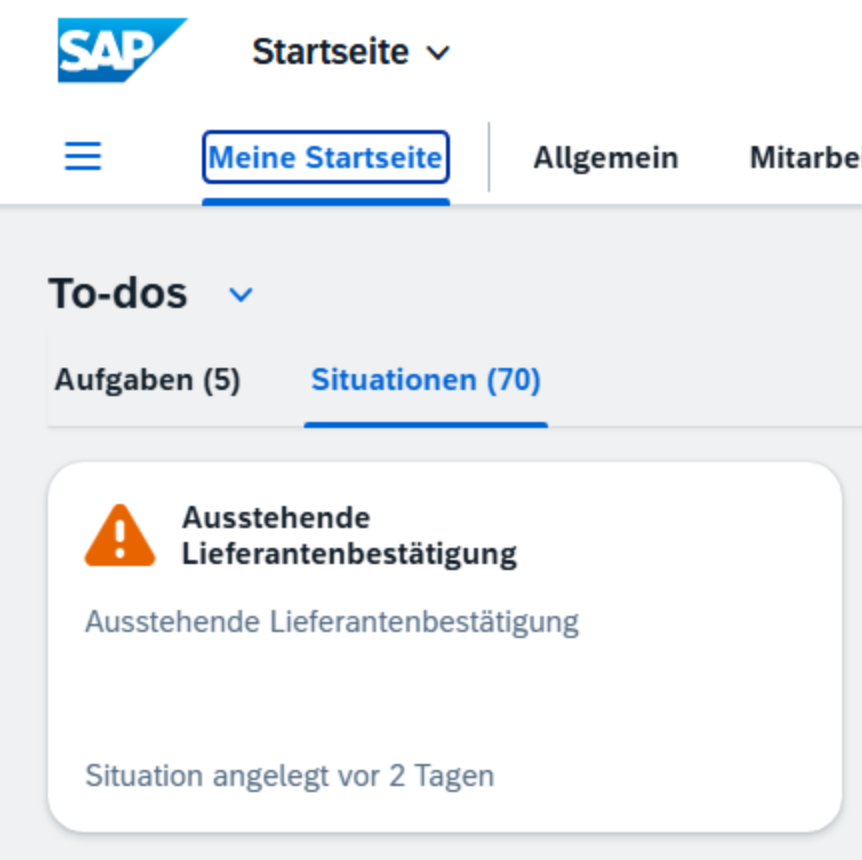Click the vertical divider before Allgemein

tap(489, 157)
